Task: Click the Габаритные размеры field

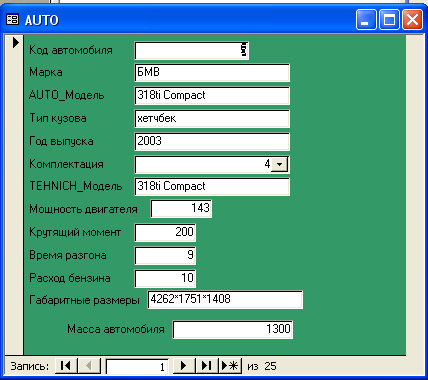Action: (x=225, y=299)
